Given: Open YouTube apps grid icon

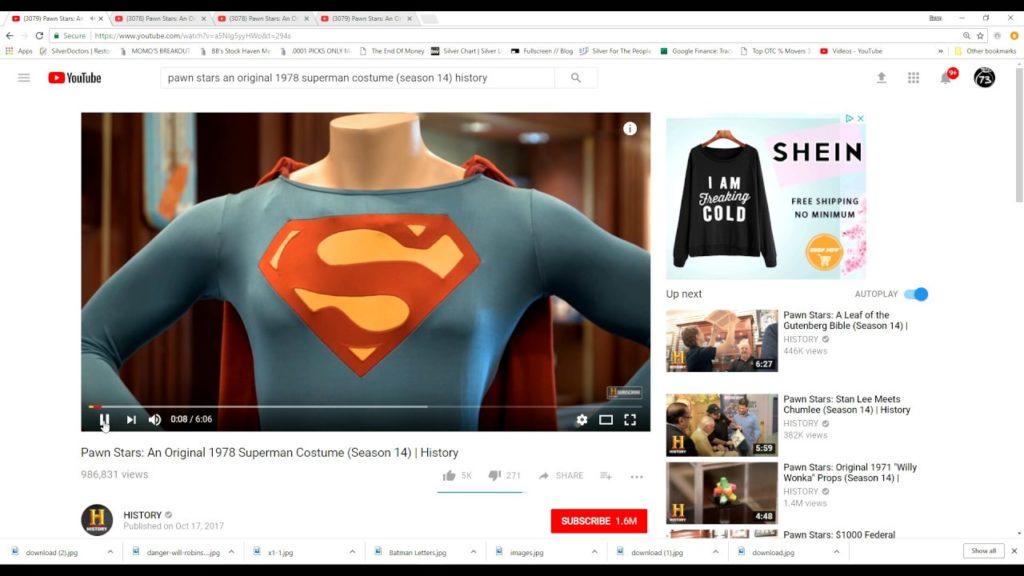Looking at the screenshot, I should pos(913,78).
